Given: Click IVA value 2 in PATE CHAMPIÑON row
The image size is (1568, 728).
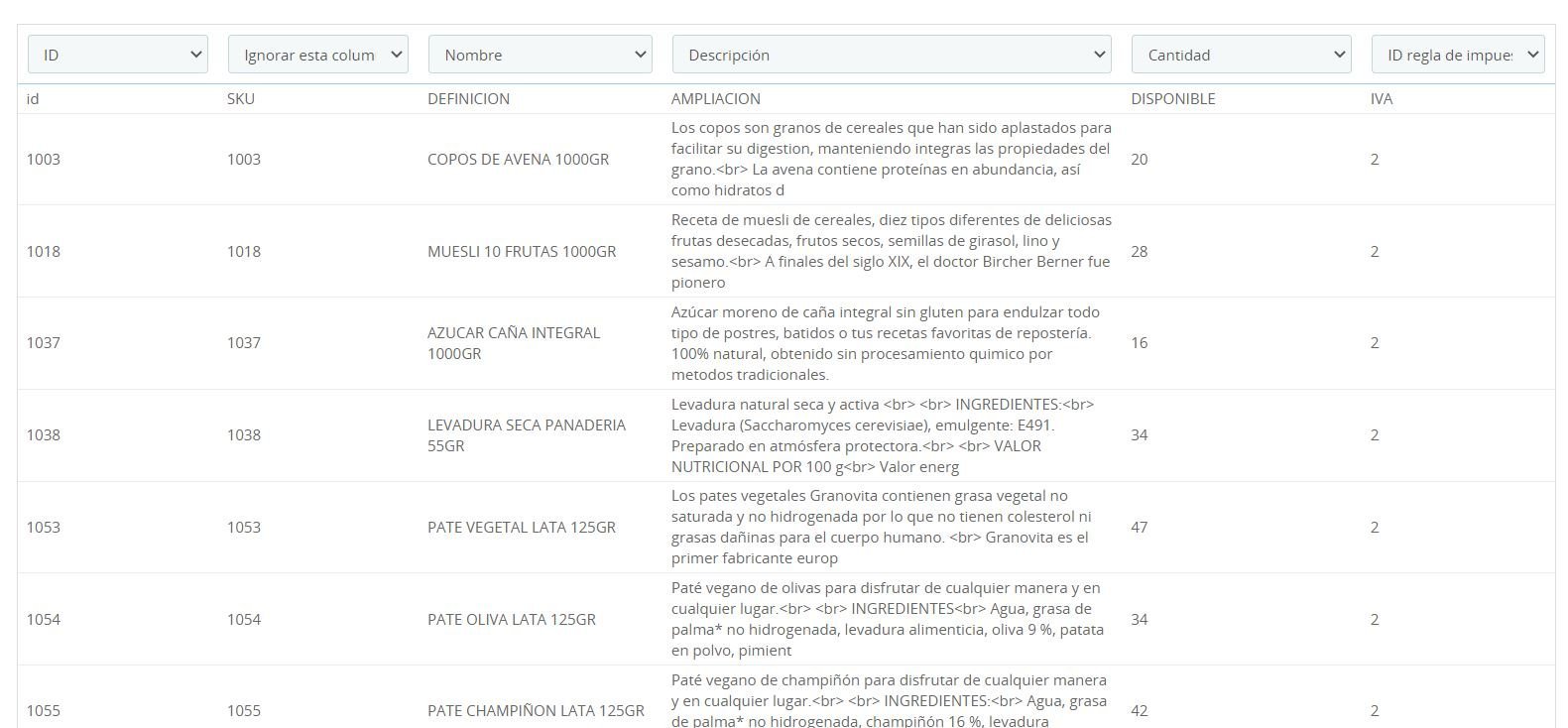Looking at the screenshot, I should 1375,711.
